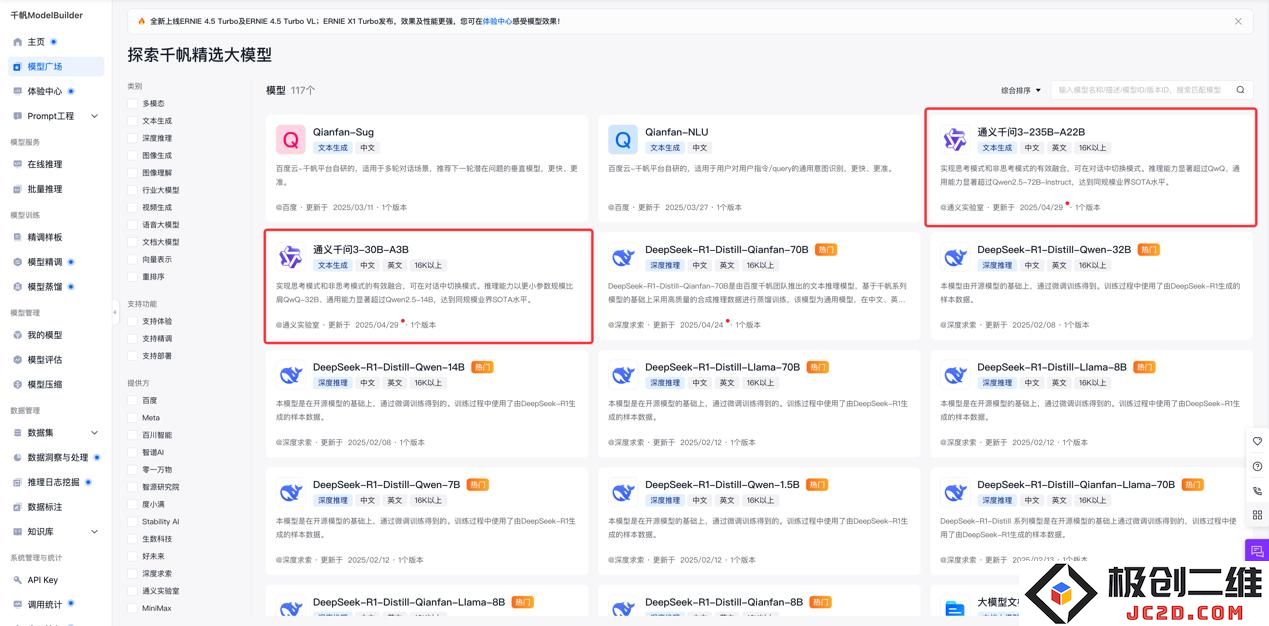Open the Qianfan-NLU model card title

coord(676,132)
